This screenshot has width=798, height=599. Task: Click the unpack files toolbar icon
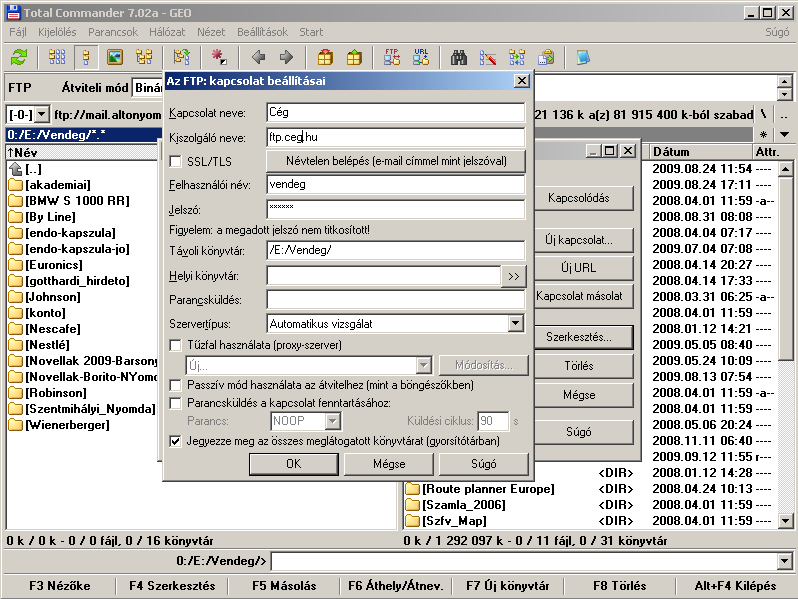(354, 57)
